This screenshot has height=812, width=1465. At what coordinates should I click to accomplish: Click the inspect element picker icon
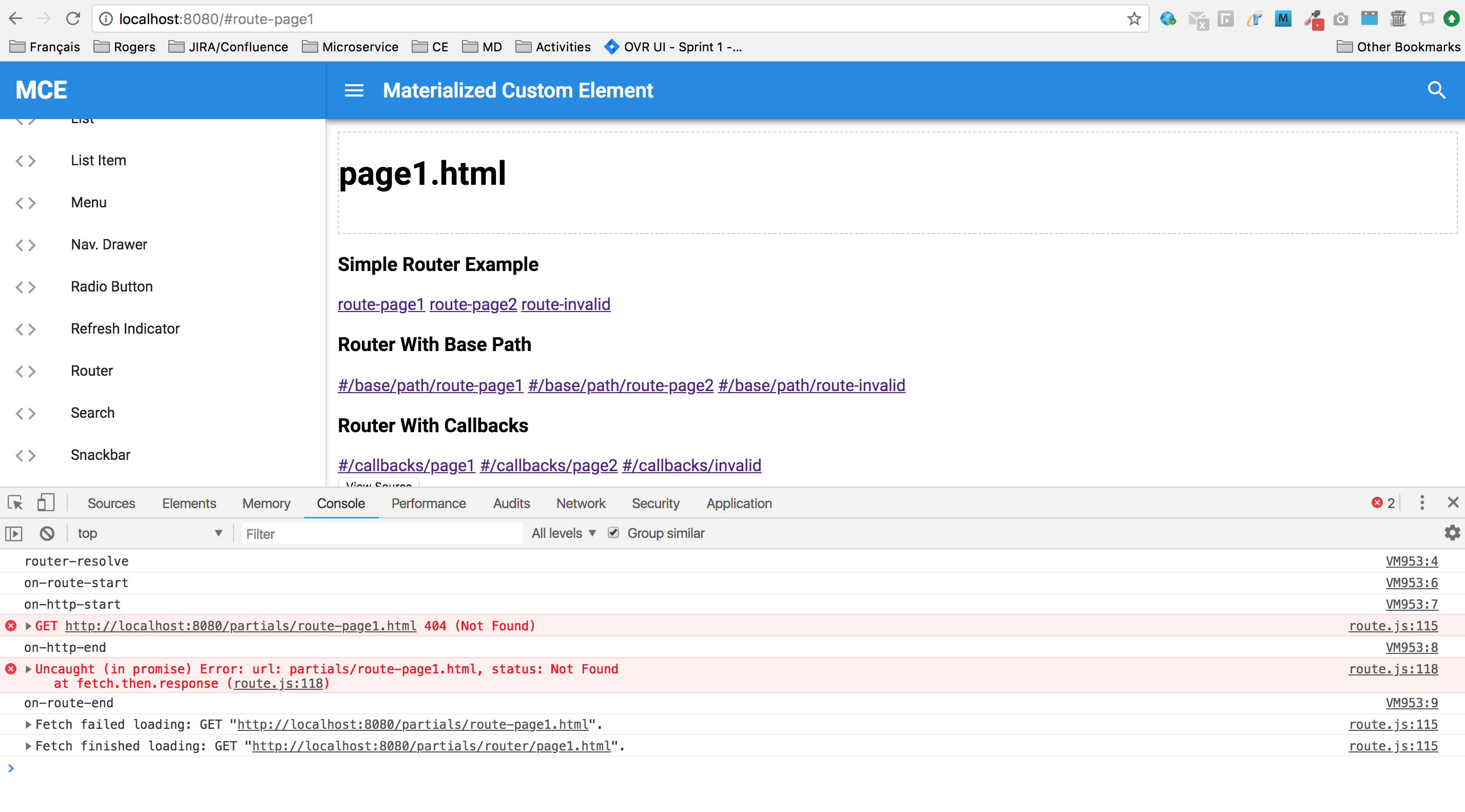point(15,503)
